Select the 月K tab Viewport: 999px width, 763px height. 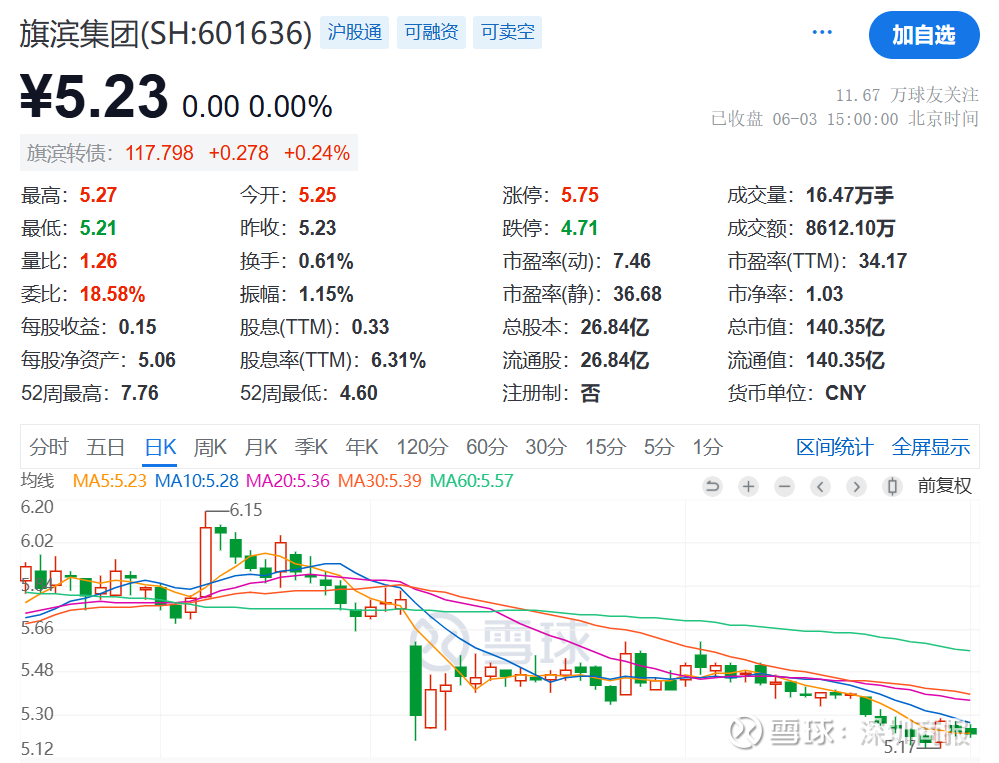tap(261, 447)
